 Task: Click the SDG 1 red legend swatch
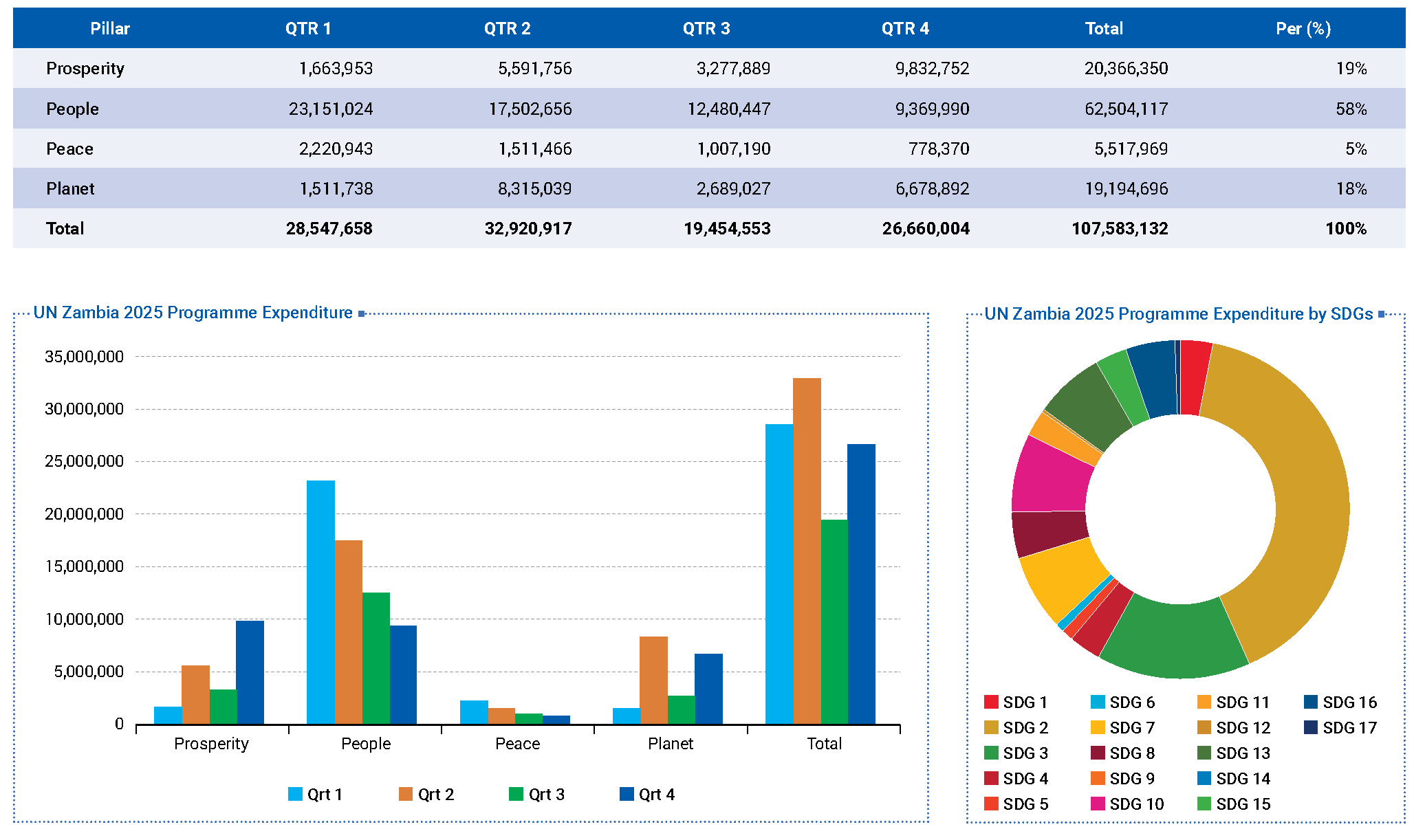pos(991,702)
